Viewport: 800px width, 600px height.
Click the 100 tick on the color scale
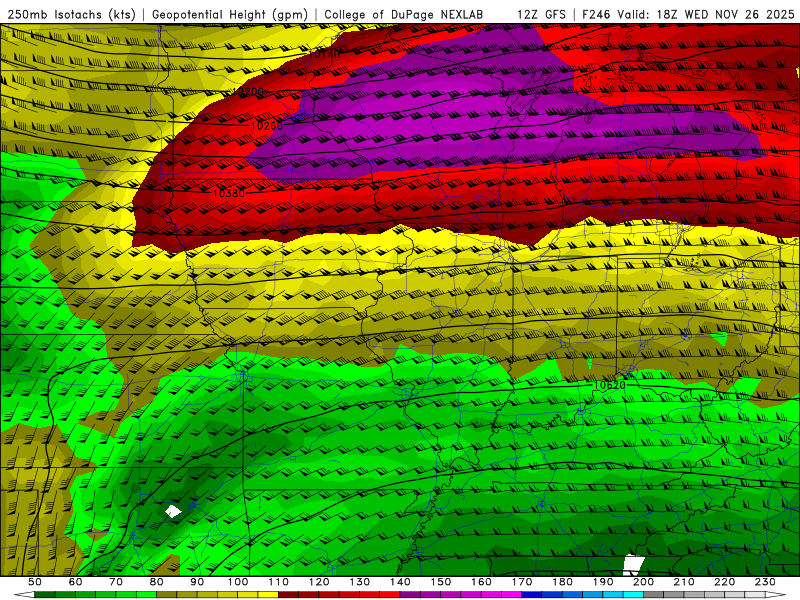point(238,582)
